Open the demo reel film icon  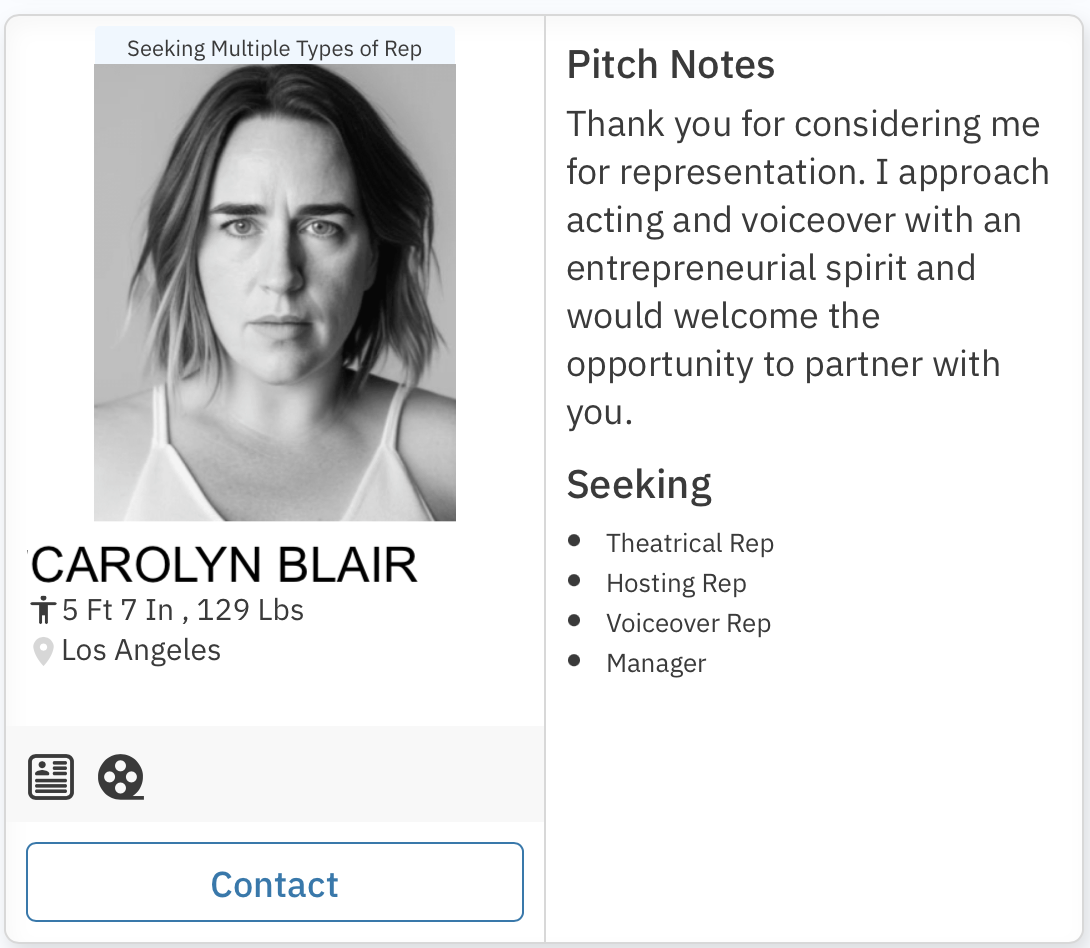pos(121,777)
